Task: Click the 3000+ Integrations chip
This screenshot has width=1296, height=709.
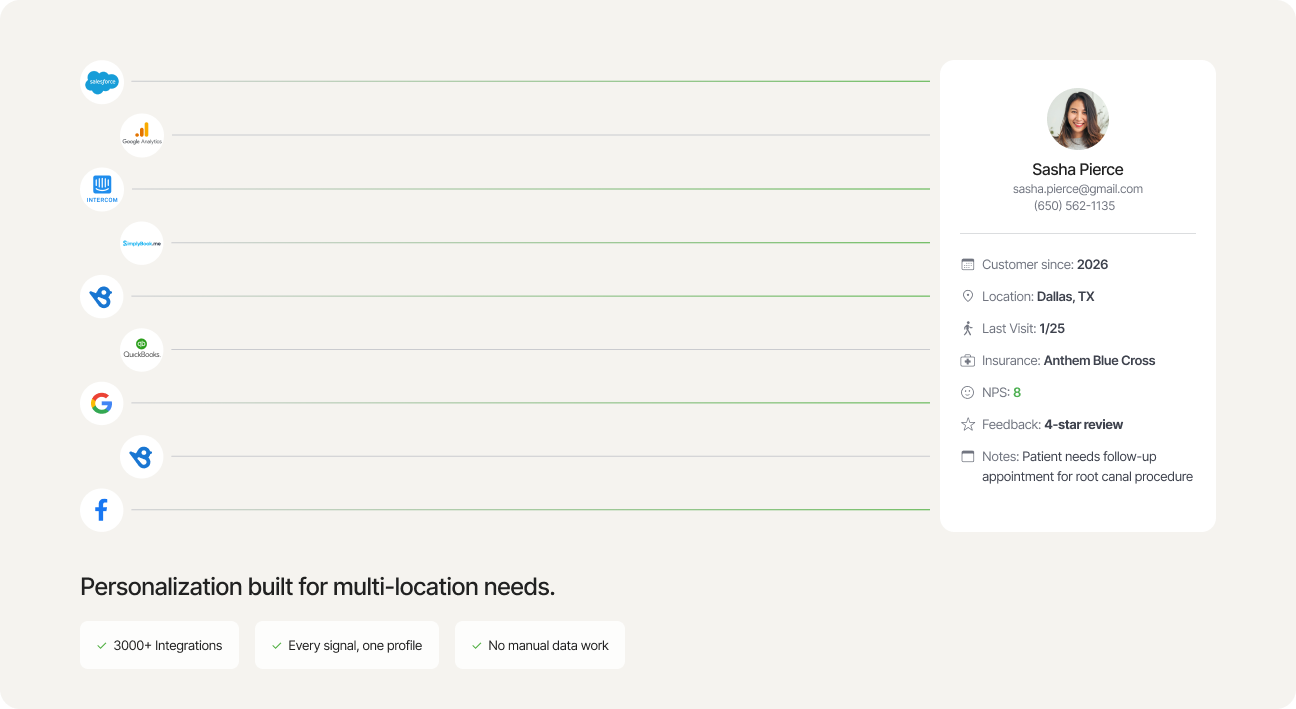Action: click(159, 645)
